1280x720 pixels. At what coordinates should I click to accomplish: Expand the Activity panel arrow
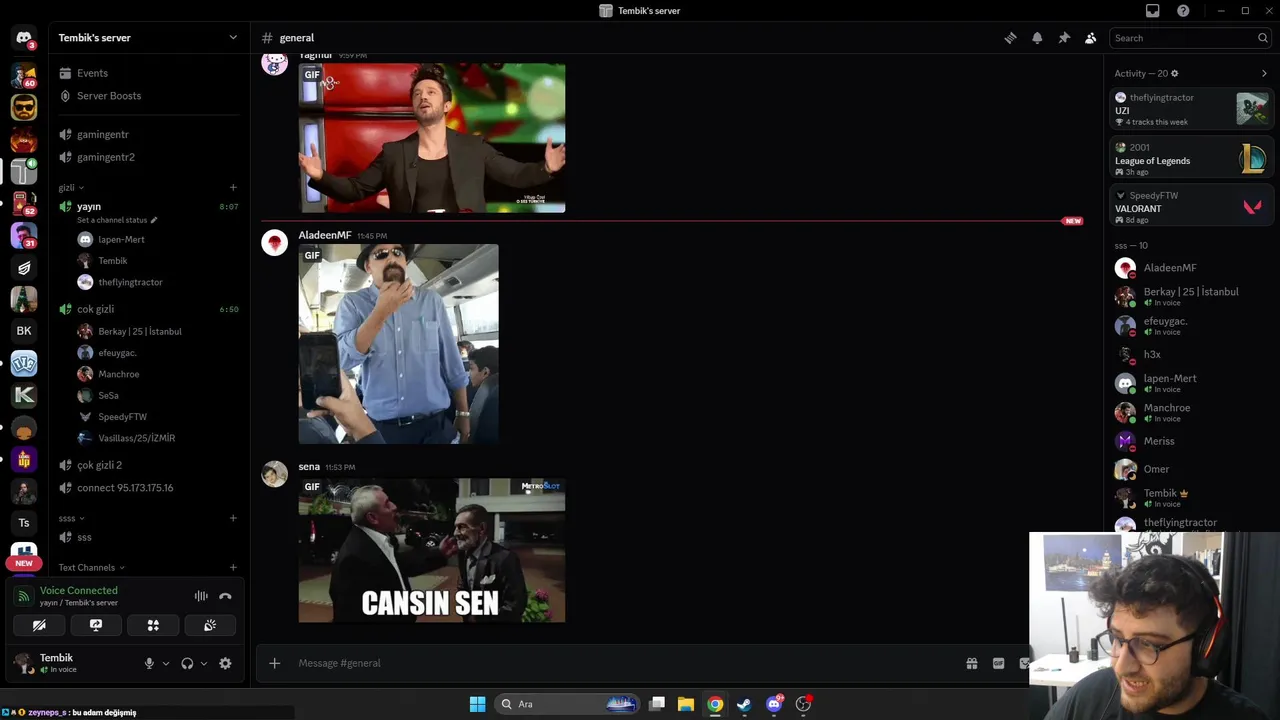1264,73
